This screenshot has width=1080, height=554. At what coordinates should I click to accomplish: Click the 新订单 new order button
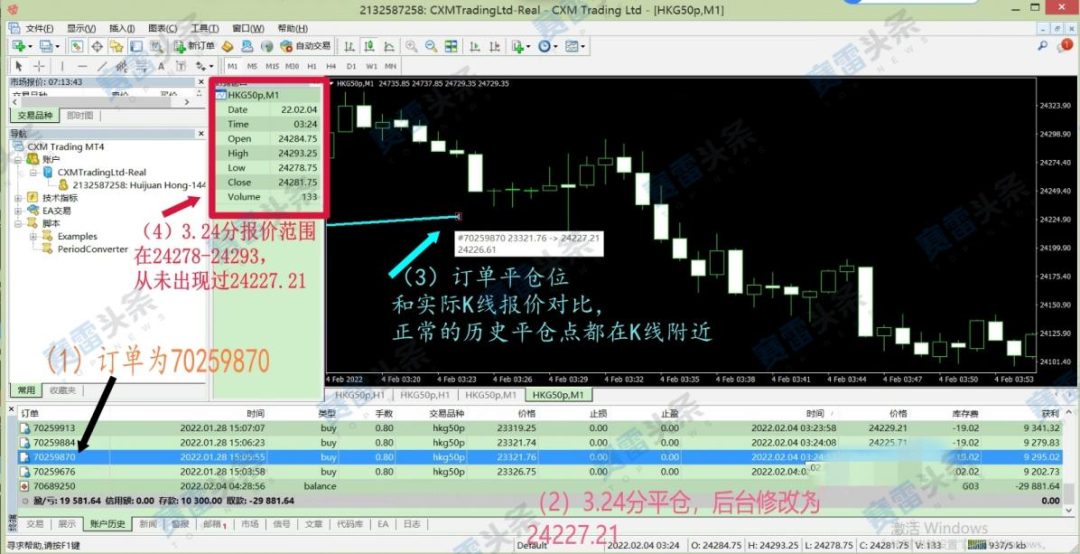194,46
